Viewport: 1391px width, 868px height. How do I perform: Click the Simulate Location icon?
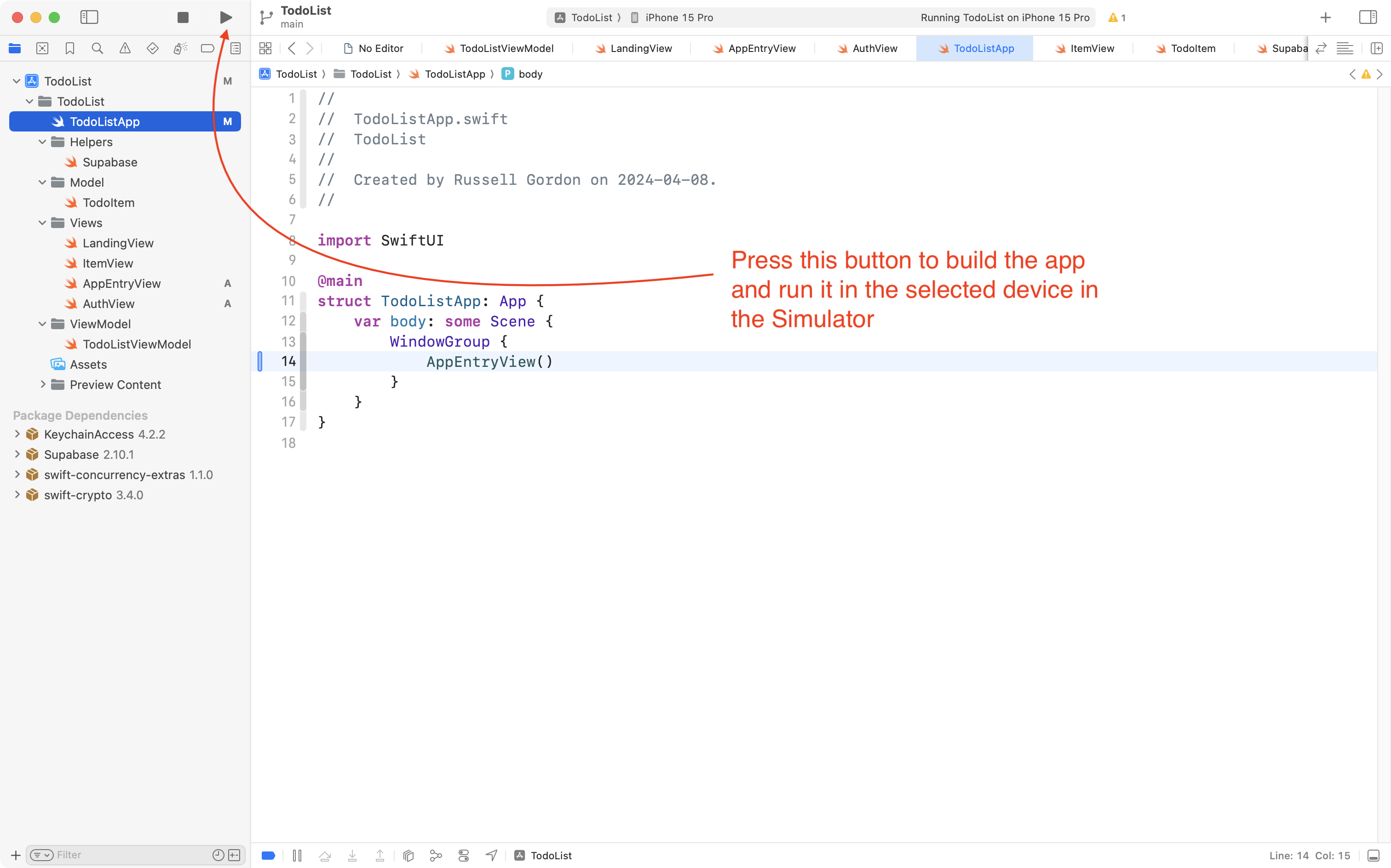tap(491, 856)
